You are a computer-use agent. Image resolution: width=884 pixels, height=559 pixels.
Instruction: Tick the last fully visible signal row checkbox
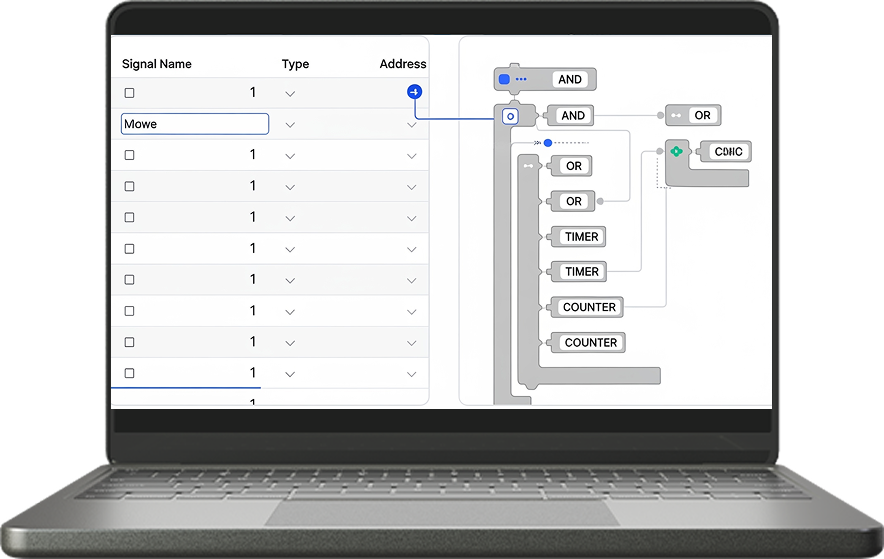click(x=129, y=373)
